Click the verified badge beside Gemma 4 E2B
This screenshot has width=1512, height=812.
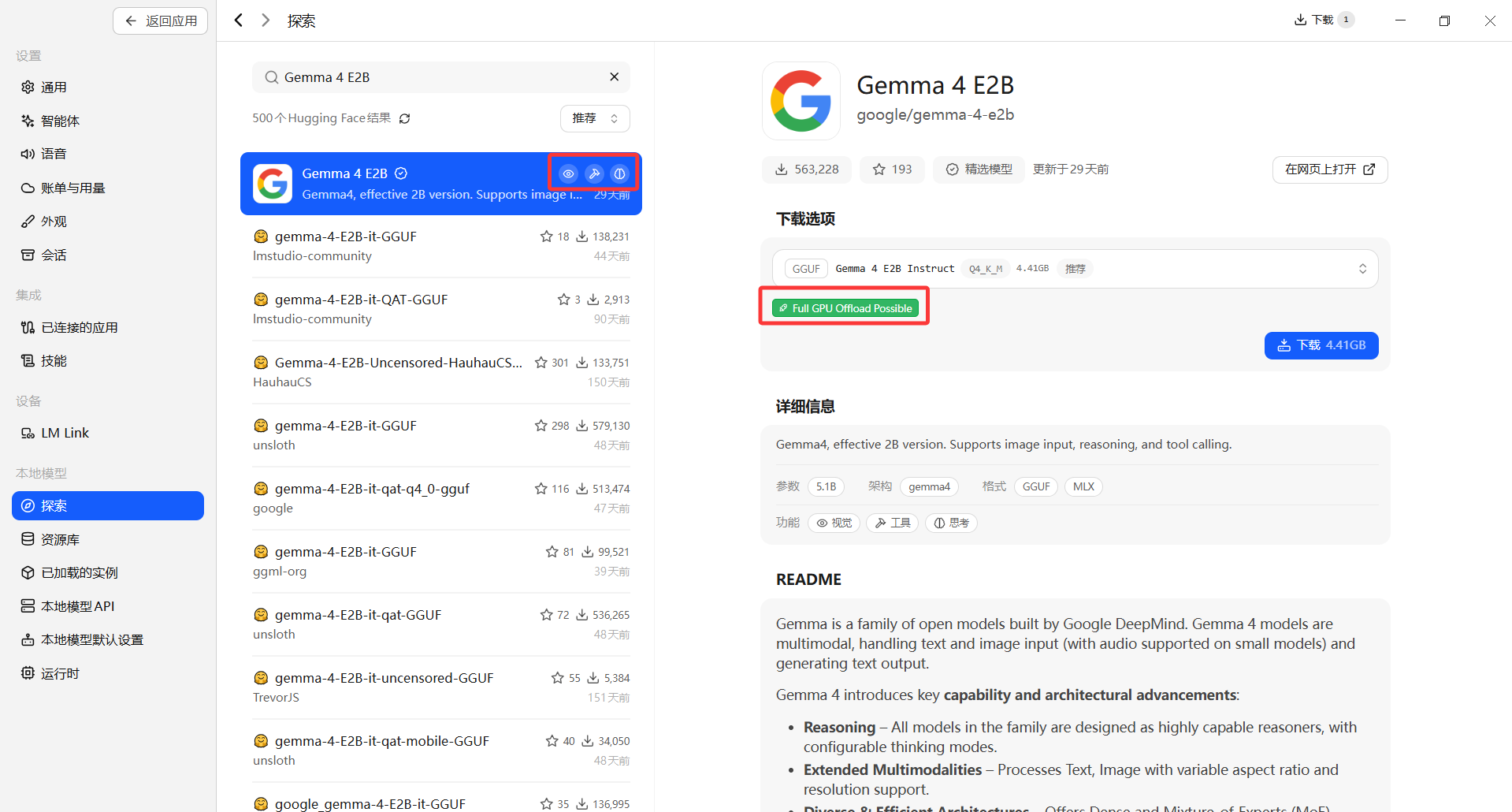[x=401, y=173]
